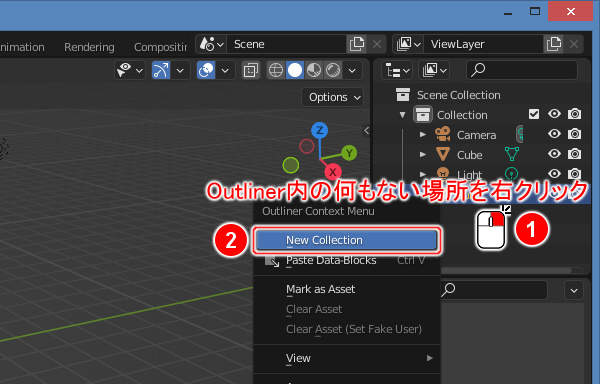
Task: Open gizmo settings dropdown arrow
Action: 180,70
